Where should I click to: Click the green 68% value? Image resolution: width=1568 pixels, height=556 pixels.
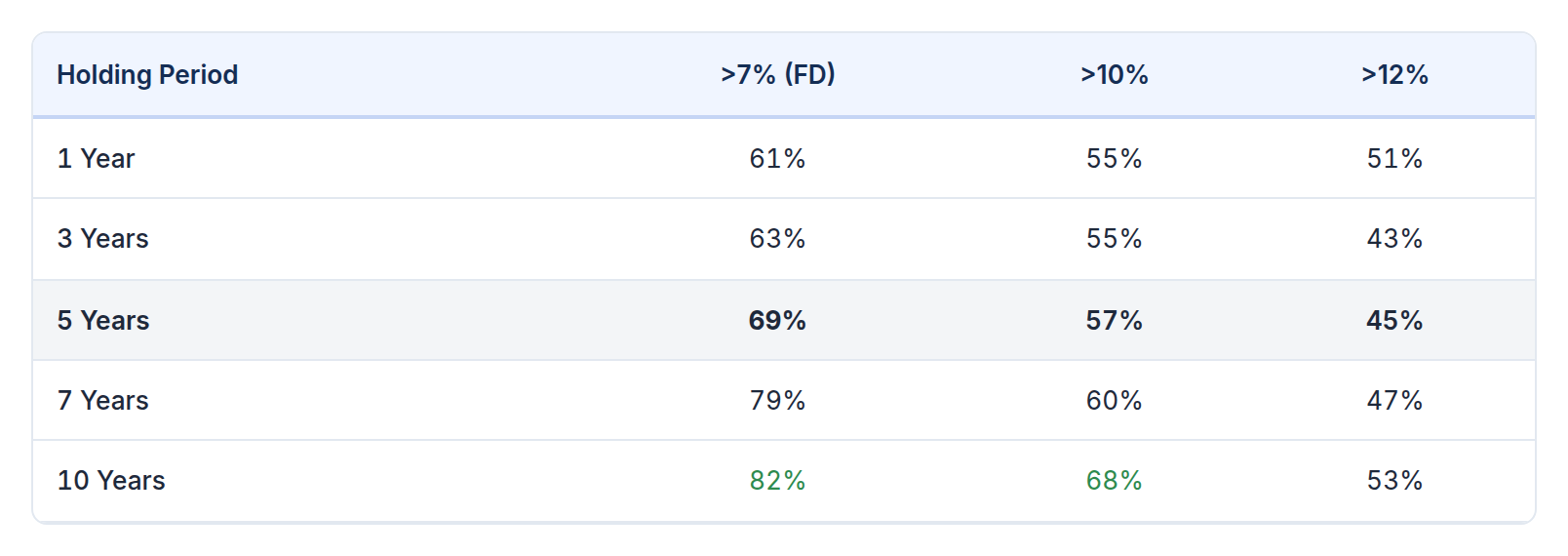pos(1114,481)
